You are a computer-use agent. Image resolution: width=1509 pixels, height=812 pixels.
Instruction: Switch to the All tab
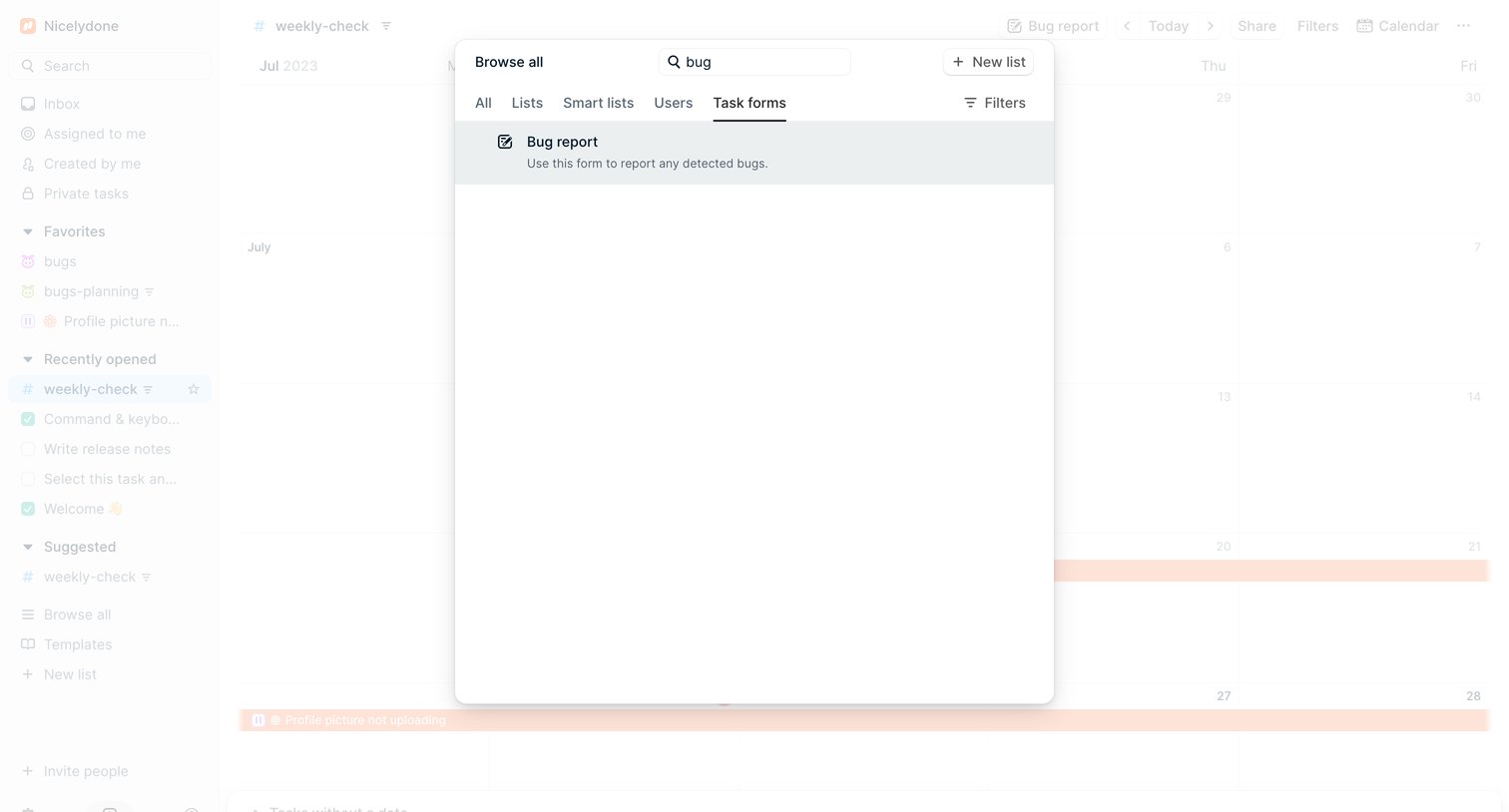point(483,103)
